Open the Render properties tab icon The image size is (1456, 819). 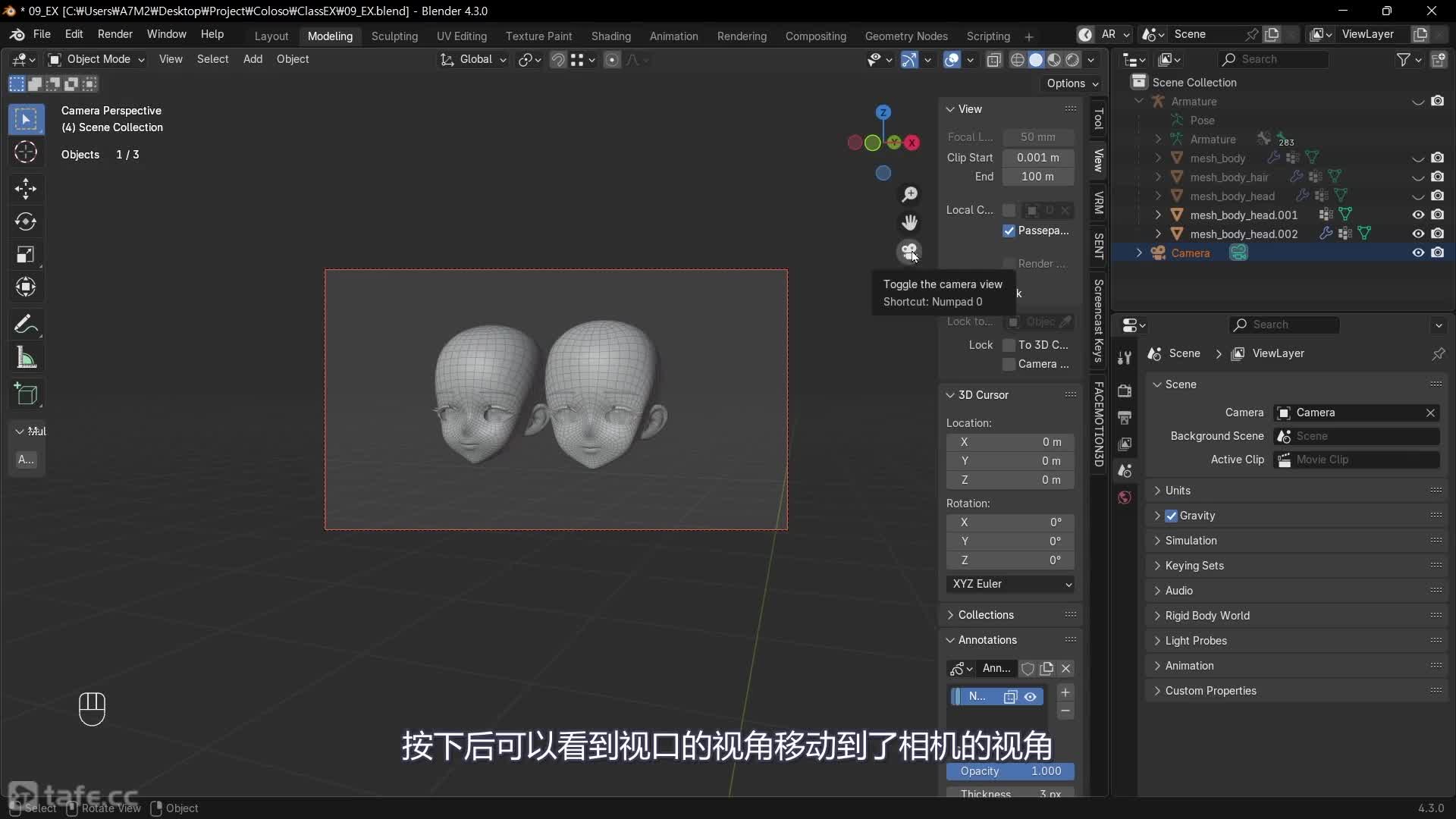pyautogui.click(x=1125, y=391)
